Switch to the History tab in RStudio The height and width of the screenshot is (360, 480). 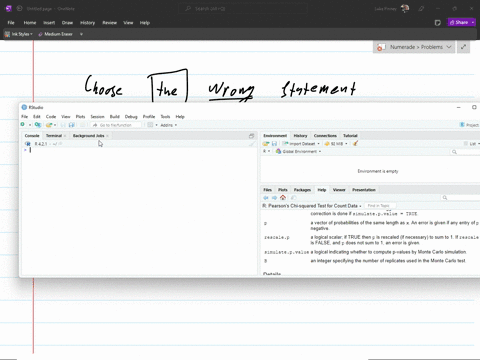300,136
